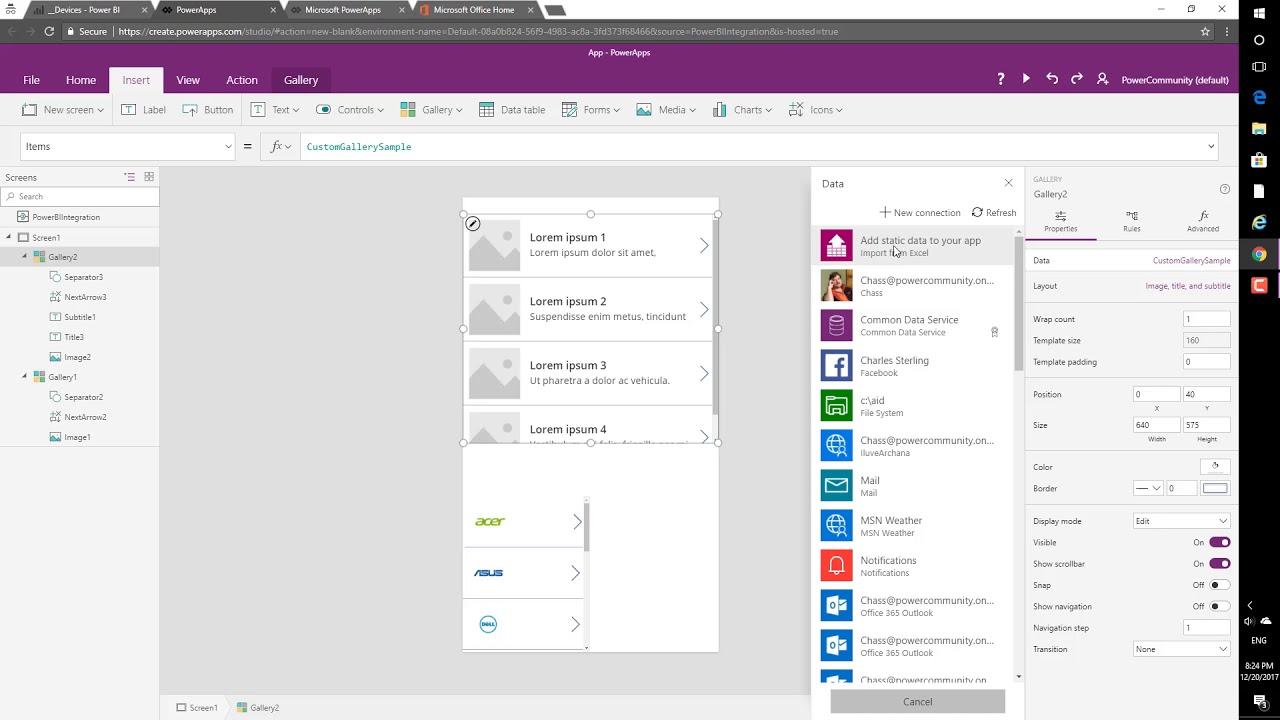Click the help question mark icon
The width and height of the screenshot is (1280, 720).
pyautogui.click(x=1000, y=79)
